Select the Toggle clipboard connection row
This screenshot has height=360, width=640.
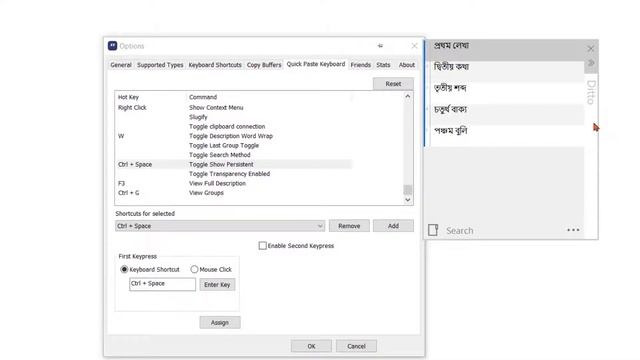233,127
